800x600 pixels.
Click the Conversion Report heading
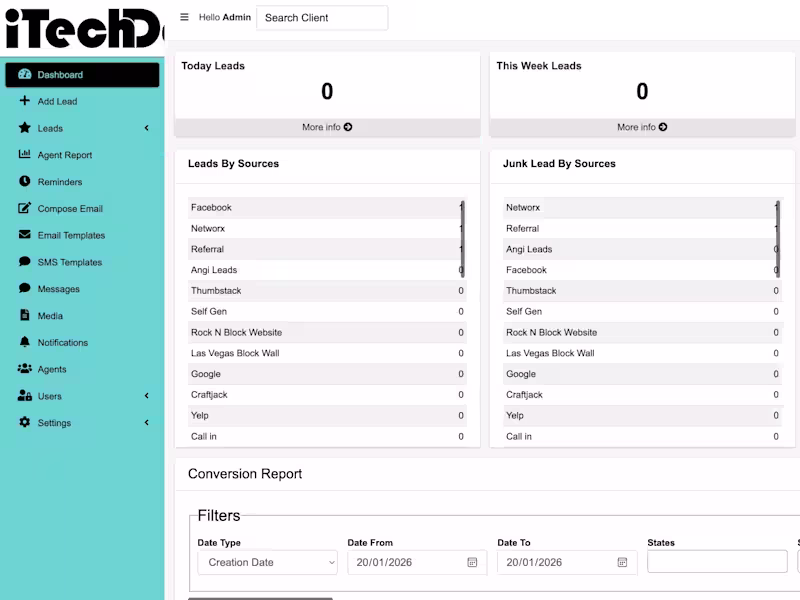[245, 474]
